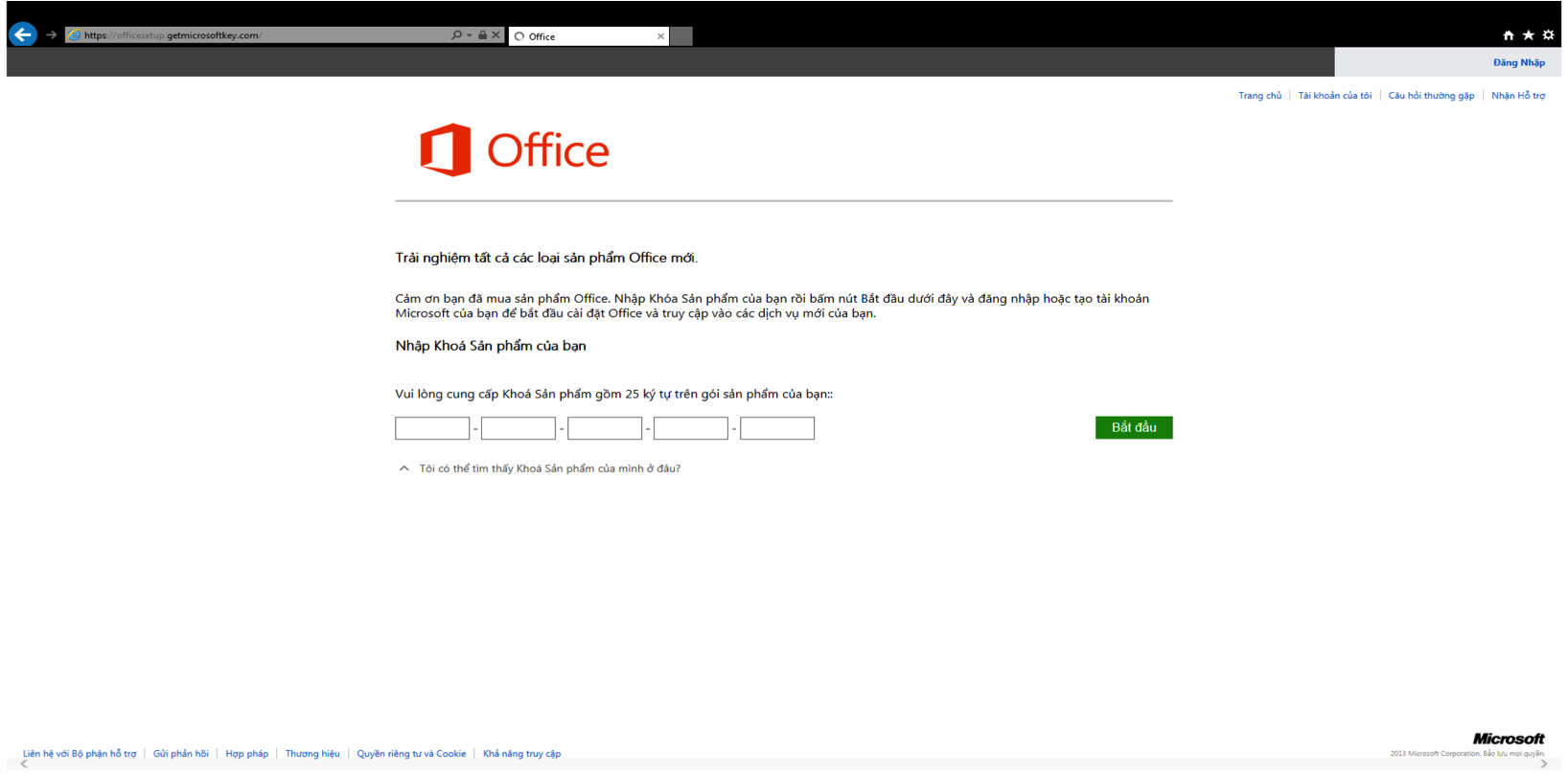The height and width of the screenshot is (776, 1568).
Task: Click the first product key field
Action: click(432, 428)
